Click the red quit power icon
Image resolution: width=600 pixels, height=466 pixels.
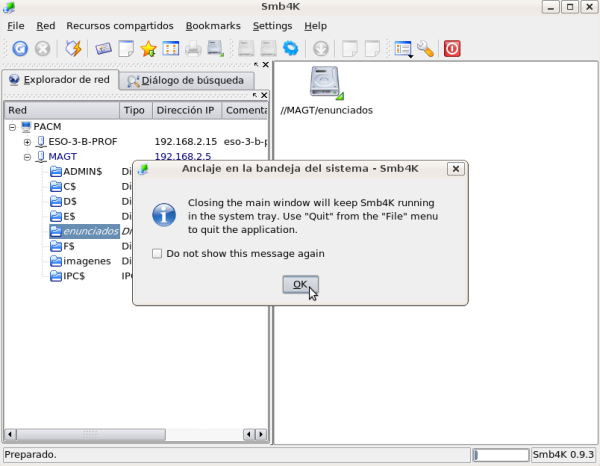(x=452, y=48)
